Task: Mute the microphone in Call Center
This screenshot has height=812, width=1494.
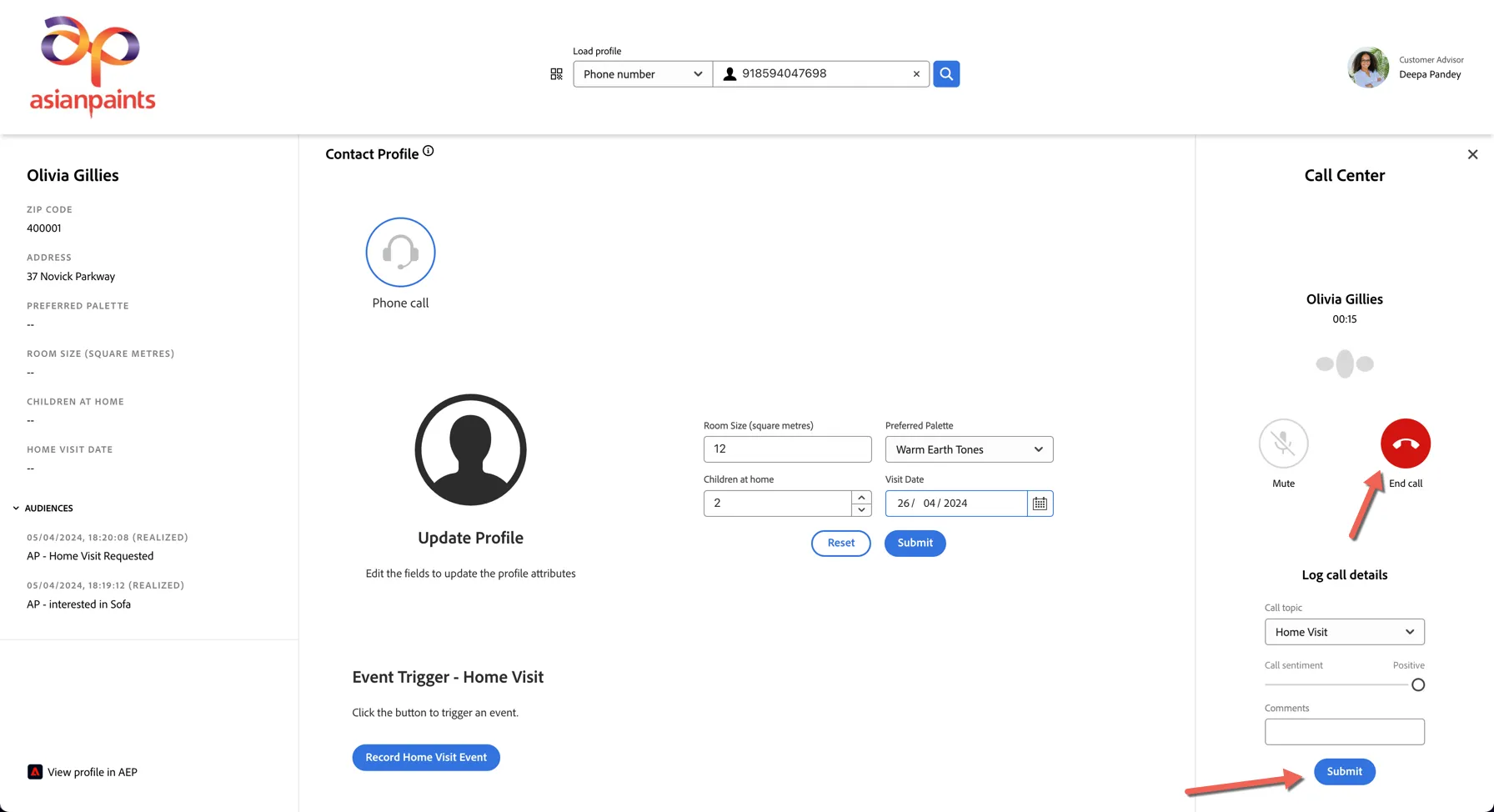Action: pos(1283,444)
